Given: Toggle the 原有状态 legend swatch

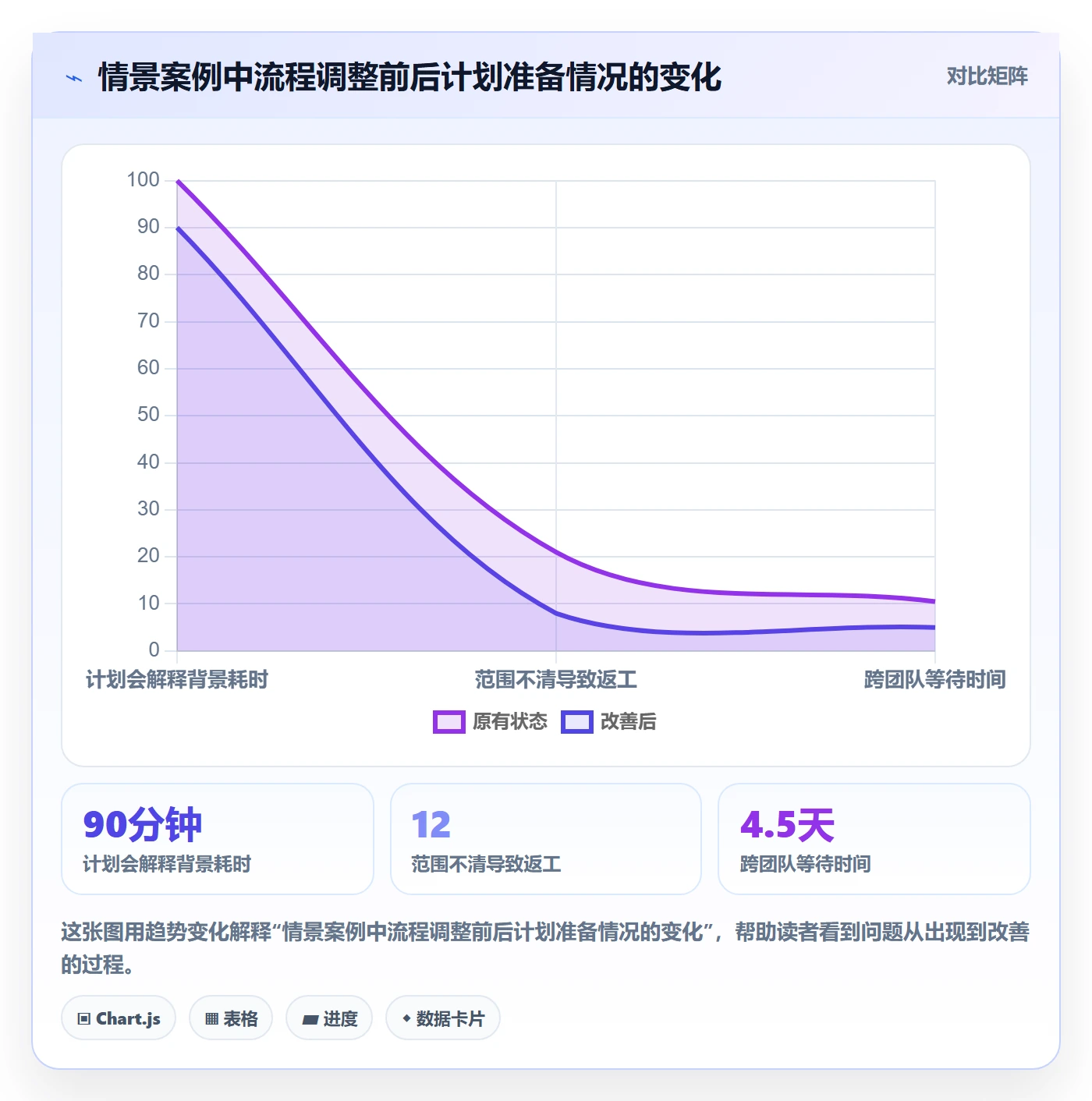Looking at the screenshot, I should (449, 722).
